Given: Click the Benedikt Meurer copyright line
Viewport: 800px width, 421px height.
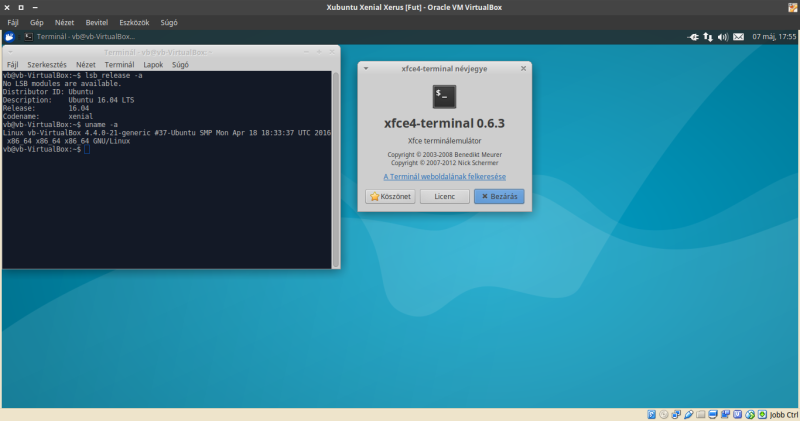Looking at the screenshot, I should (444, 155).
